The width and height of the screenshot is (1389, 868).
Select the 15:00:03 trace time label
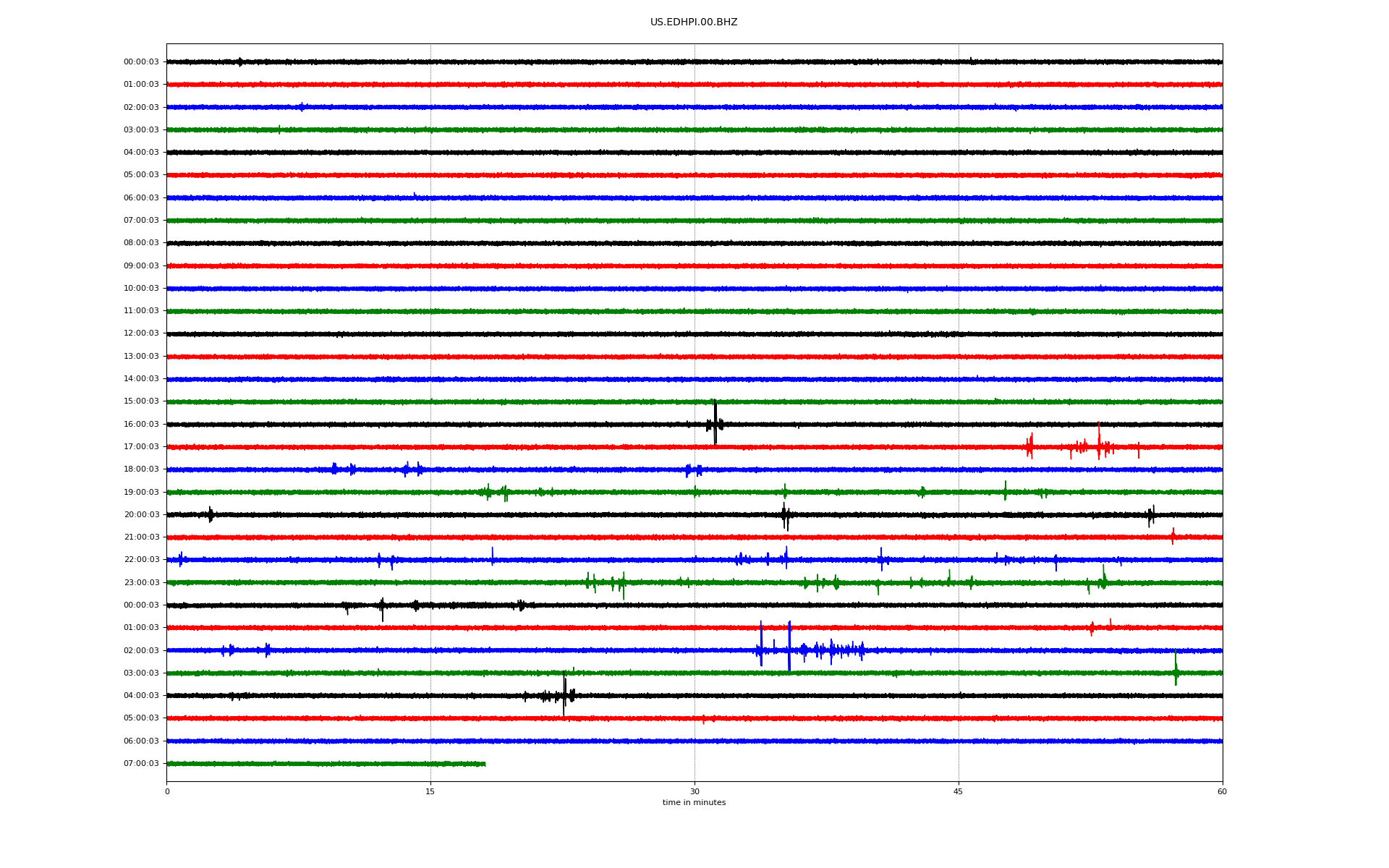141,401
